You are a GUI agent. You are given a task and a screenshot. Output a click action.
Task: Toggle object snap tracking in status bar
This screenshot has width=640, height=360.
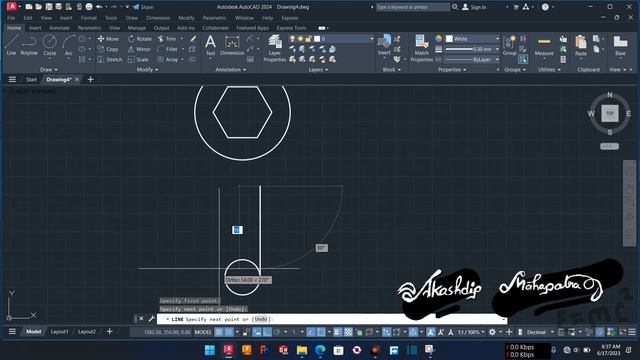click(311, 332)
